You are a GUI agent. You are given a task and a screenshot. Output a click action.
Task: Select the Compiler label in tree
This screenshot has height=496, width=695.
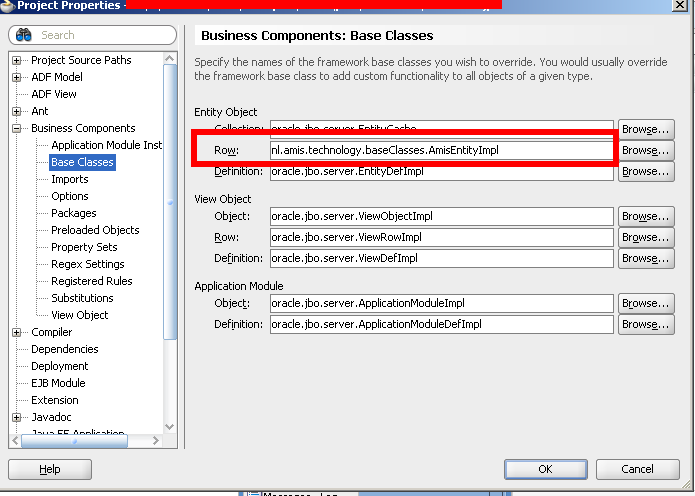(51, 332)
